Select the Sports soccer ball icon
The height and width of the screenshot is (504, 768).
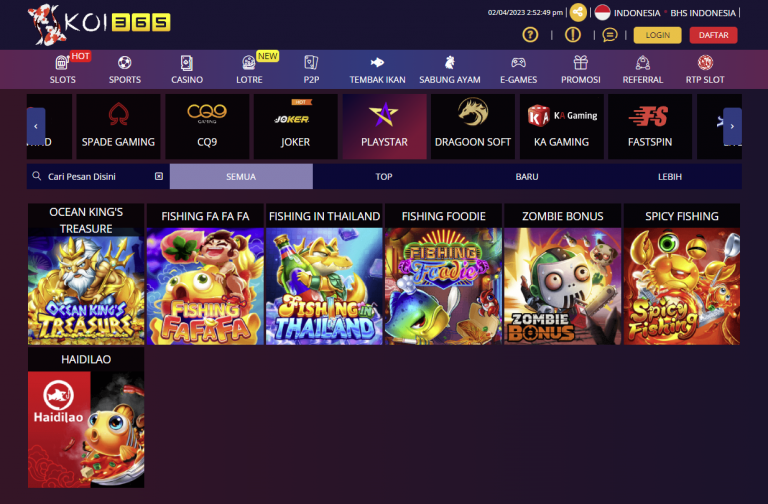tap(124, 63)
